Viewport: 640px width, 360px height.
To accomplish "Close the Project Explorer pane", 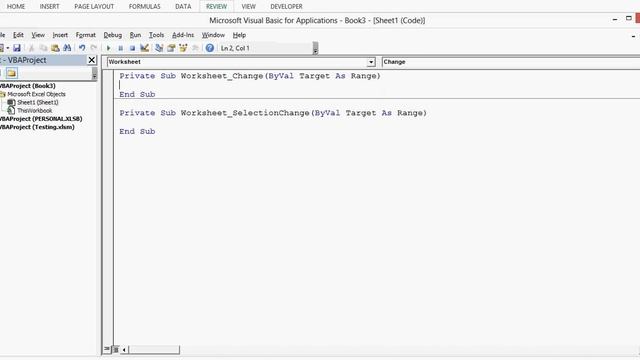I will (x=92, y=60).
